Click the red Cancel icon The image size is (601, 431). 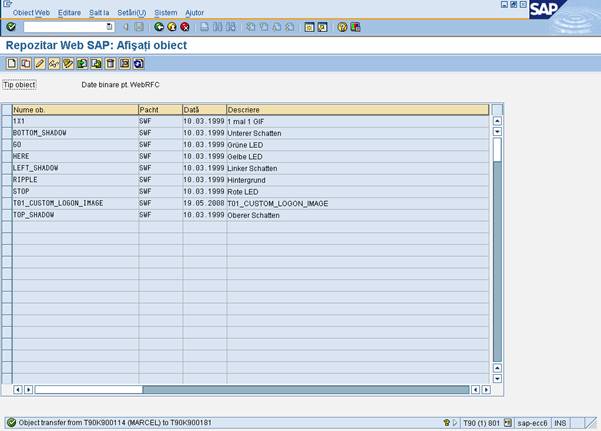pos(185,27)
